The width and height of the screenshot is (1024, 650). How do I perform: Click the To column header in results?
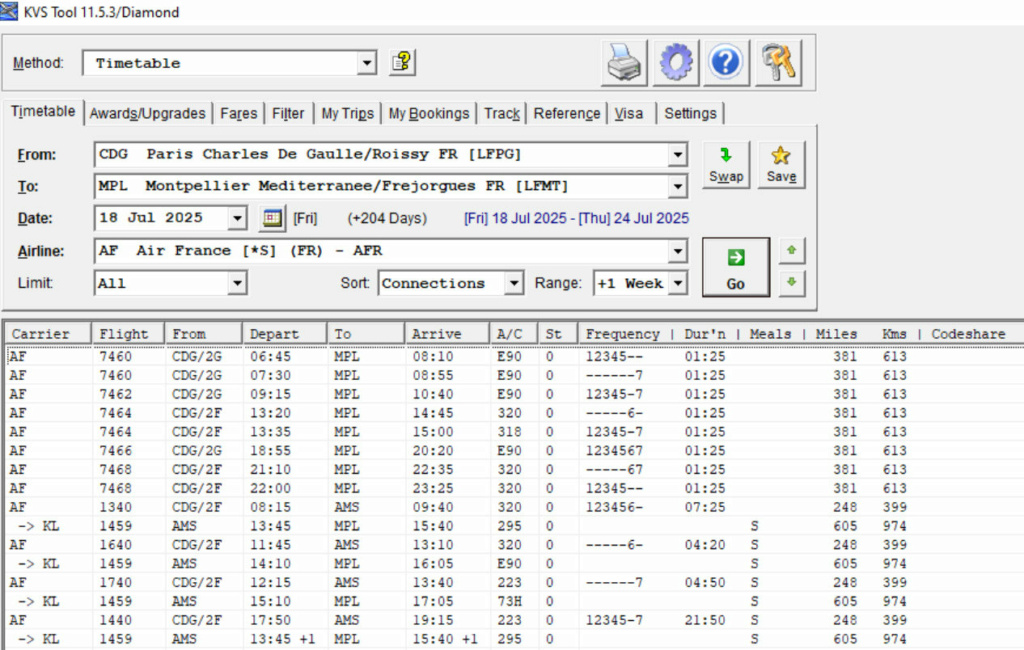366,334
